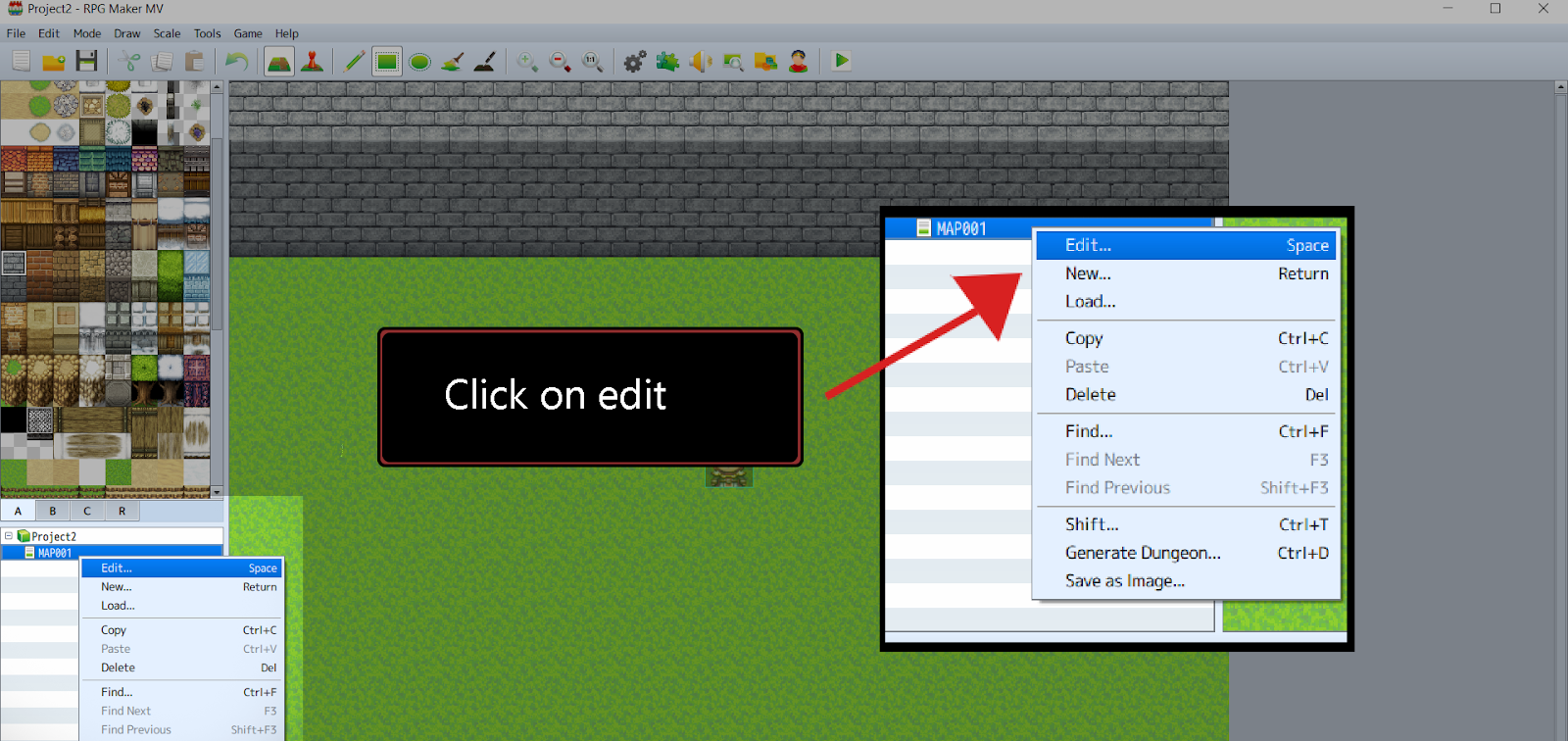Select the Flood Fill tool
The width and height of the screenshot is (1568, 741).
point(453,61)
